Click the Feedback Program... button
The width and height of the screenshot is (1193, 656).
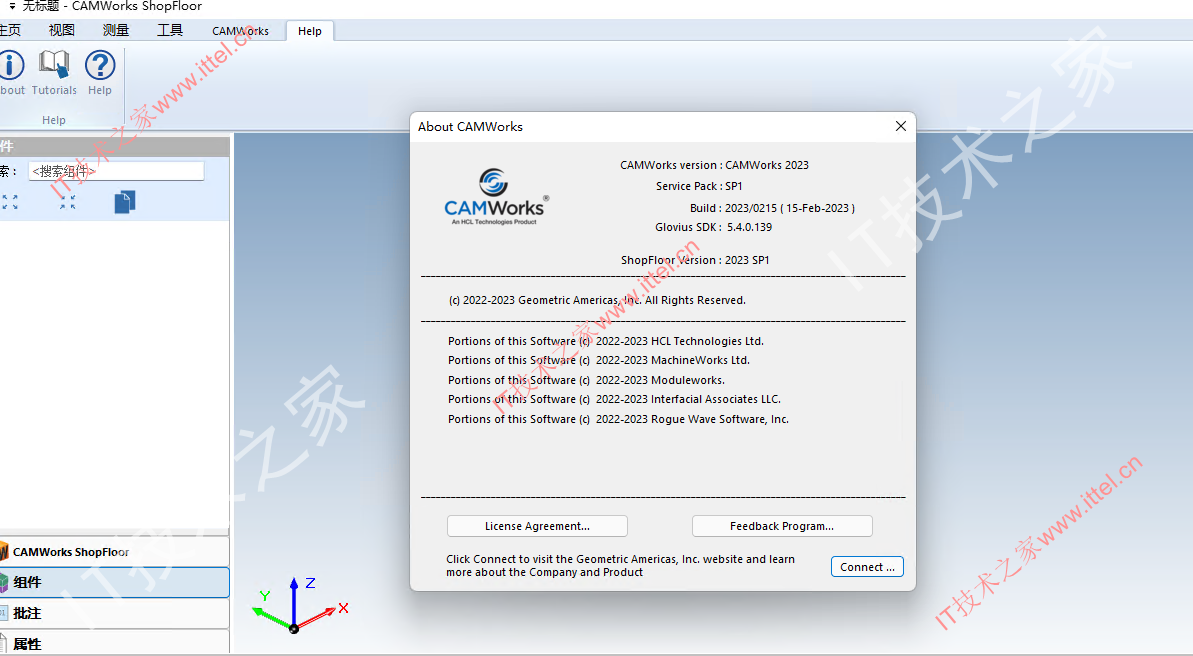(782, 526)
